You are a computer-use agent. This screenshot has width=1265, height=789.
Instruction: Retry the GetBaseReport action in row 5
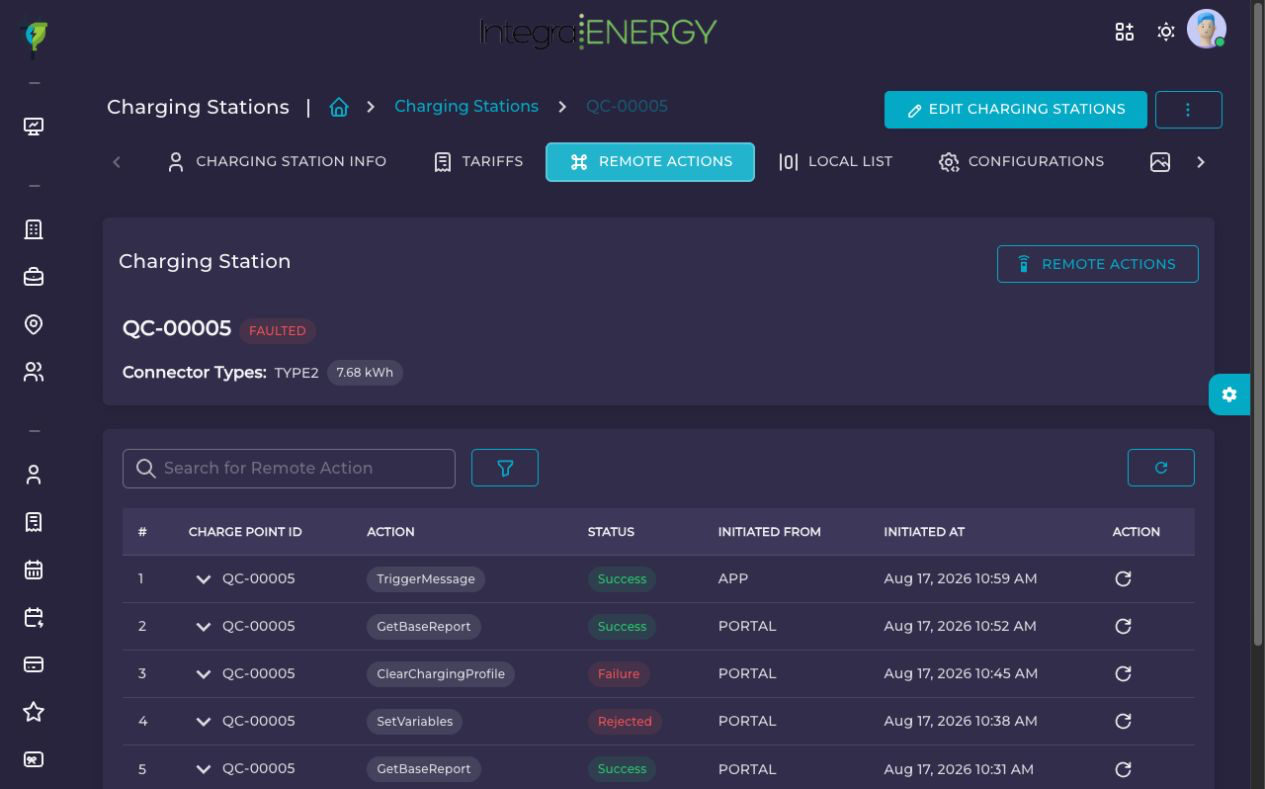(1123, 769)
